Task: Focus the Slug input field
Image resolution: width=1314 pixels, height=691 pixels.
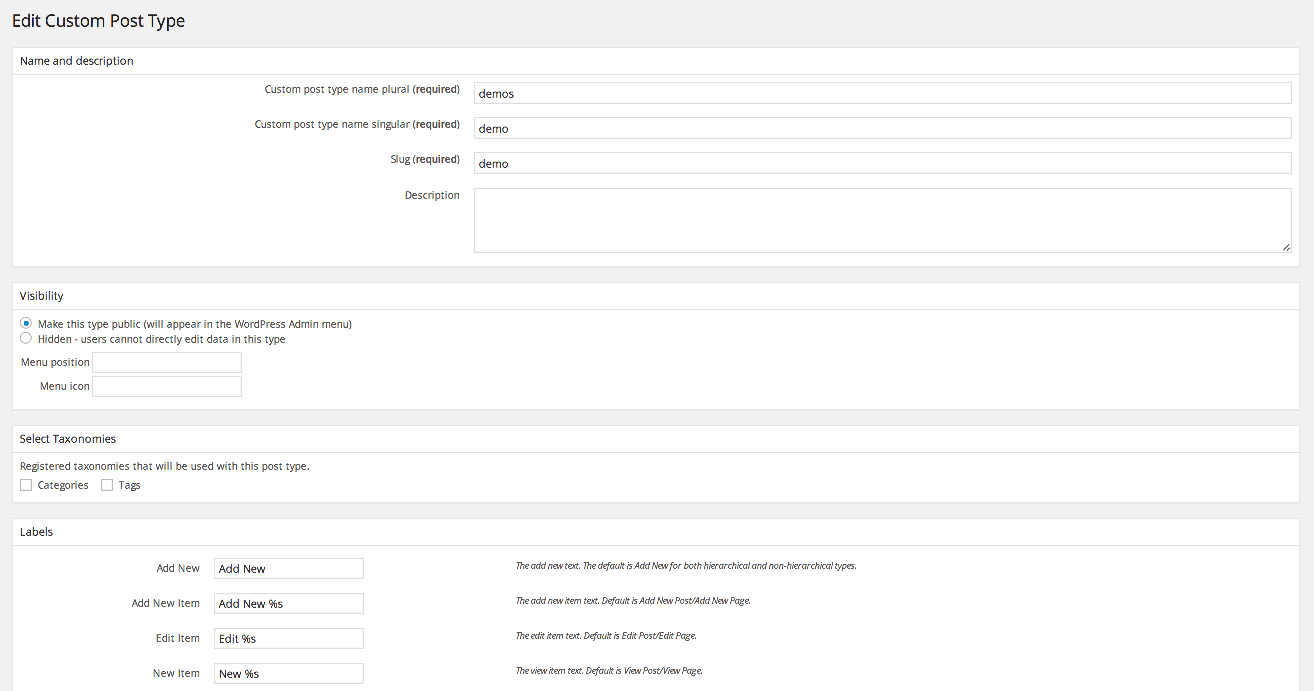Action: pos(882,163)
